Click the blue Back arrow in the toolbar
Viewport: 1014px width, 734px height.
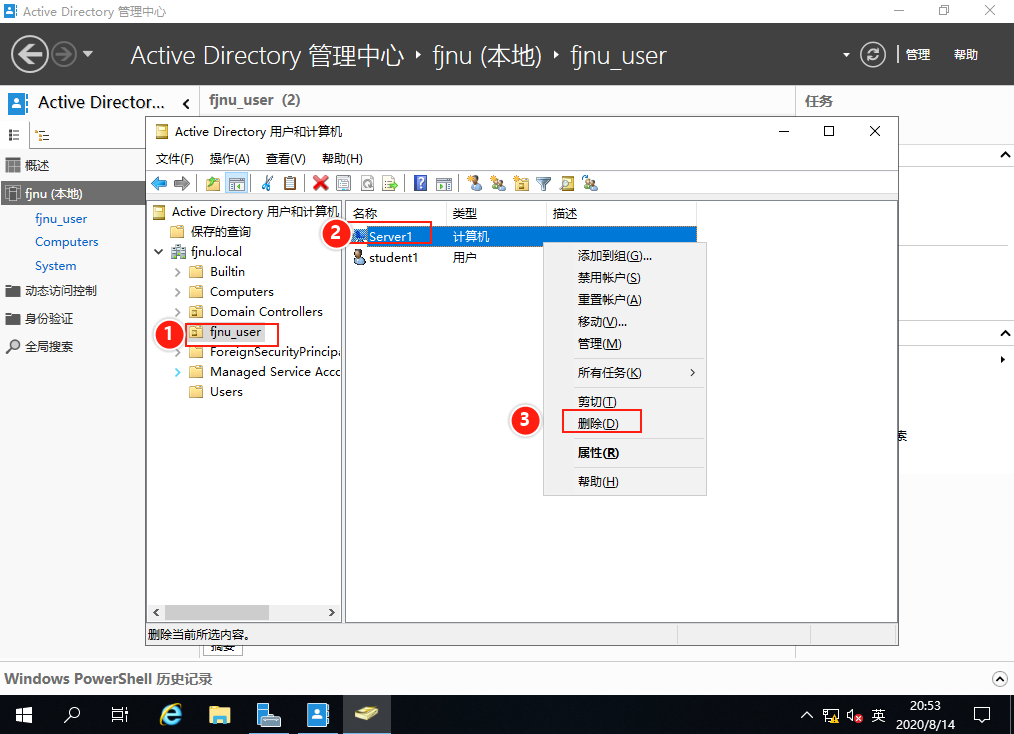tap(158, 184)
